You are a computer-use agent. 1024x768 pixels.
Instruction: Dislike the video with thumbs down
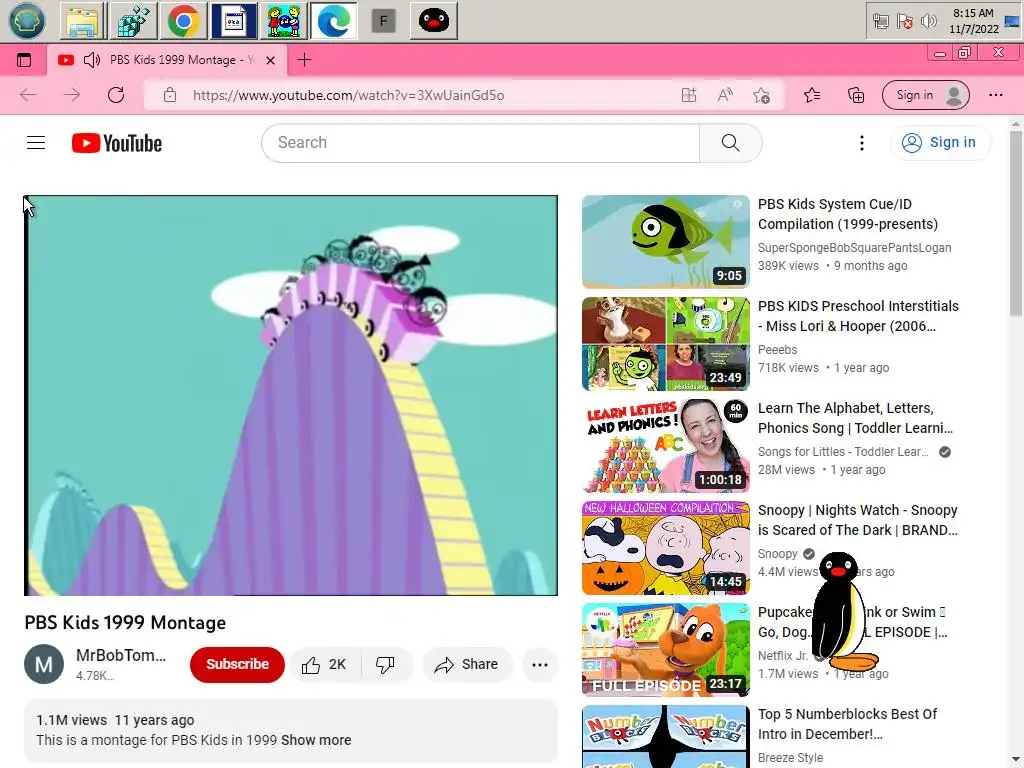click(x=386, y=665)
